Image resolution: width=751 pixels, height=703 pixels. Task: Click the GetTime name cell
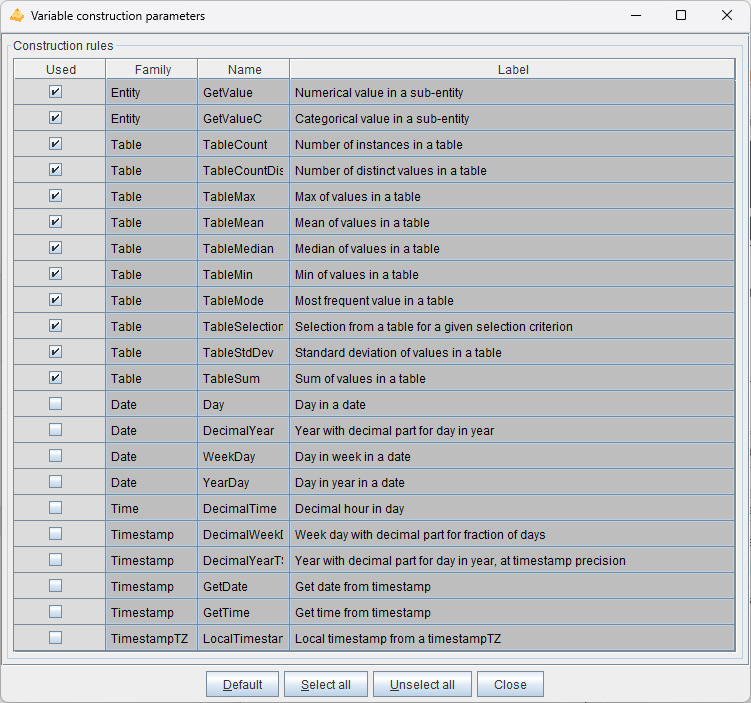click(x=243, y=612)
